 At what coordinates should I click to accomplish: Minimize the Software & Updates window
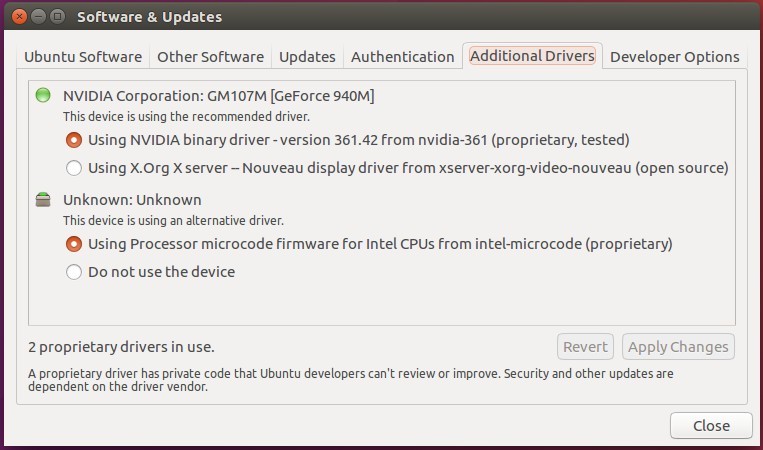pos(38,17)
